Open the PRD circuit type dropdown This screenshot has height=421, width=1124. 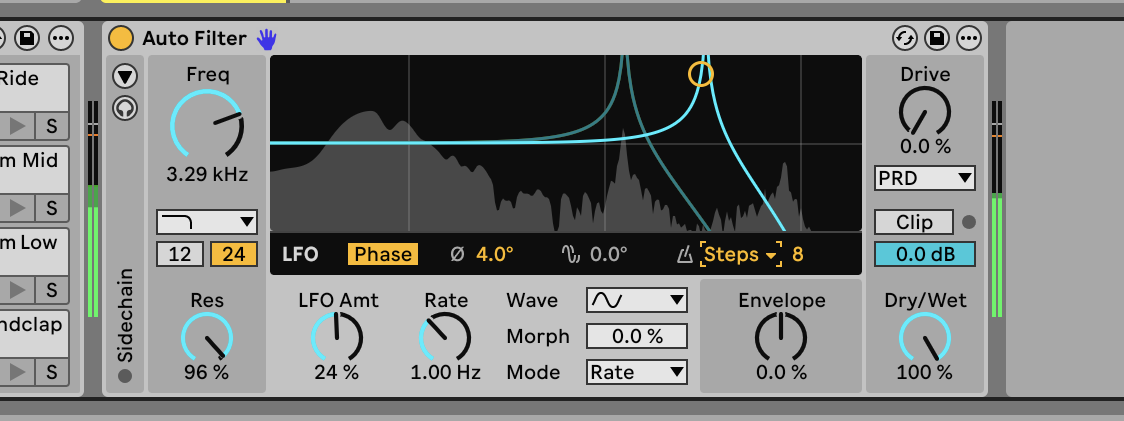point(925,178)
